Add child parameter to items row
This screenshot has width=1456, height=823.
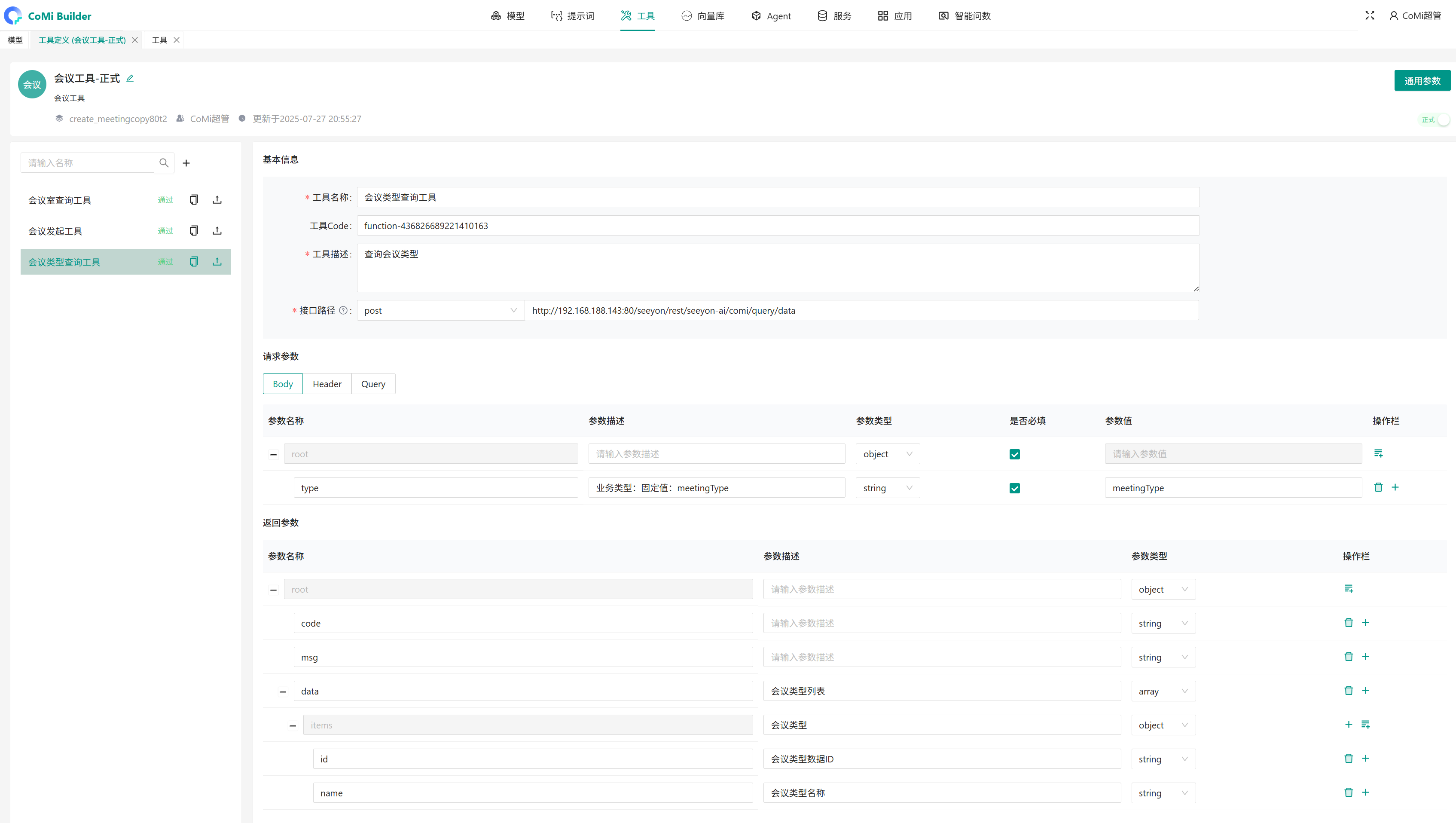[1366, 725]
